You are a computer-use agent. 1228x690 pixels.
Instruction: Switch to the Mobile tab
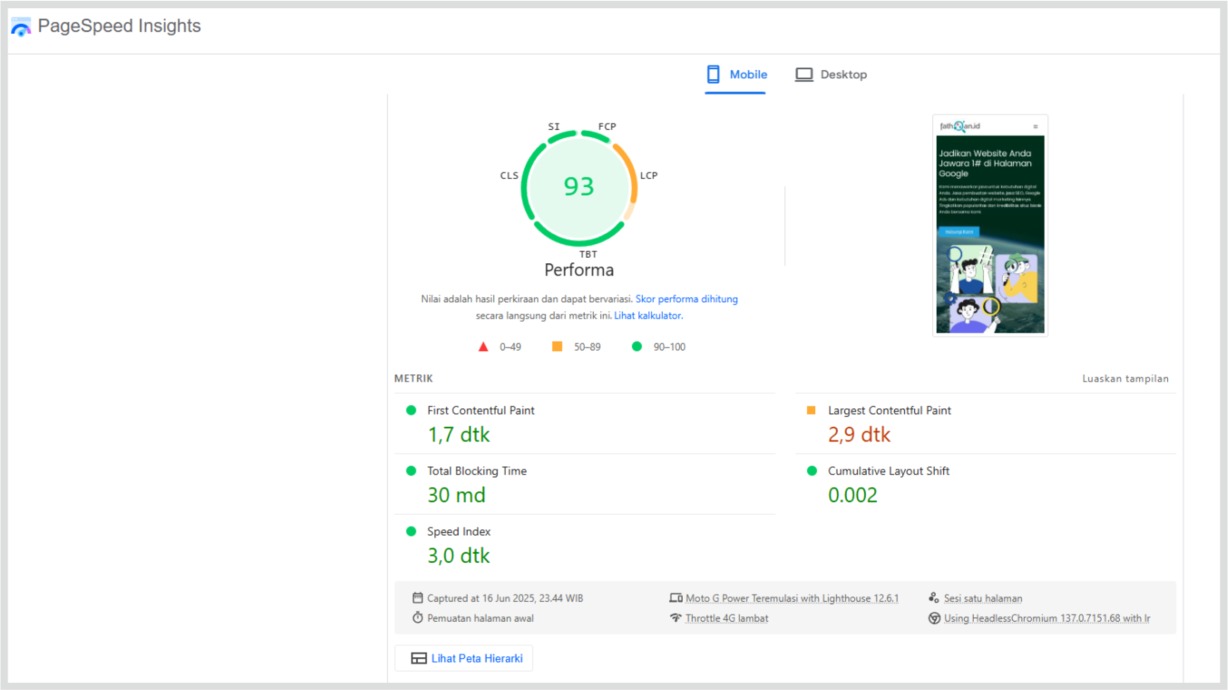[x=736, y=75]
